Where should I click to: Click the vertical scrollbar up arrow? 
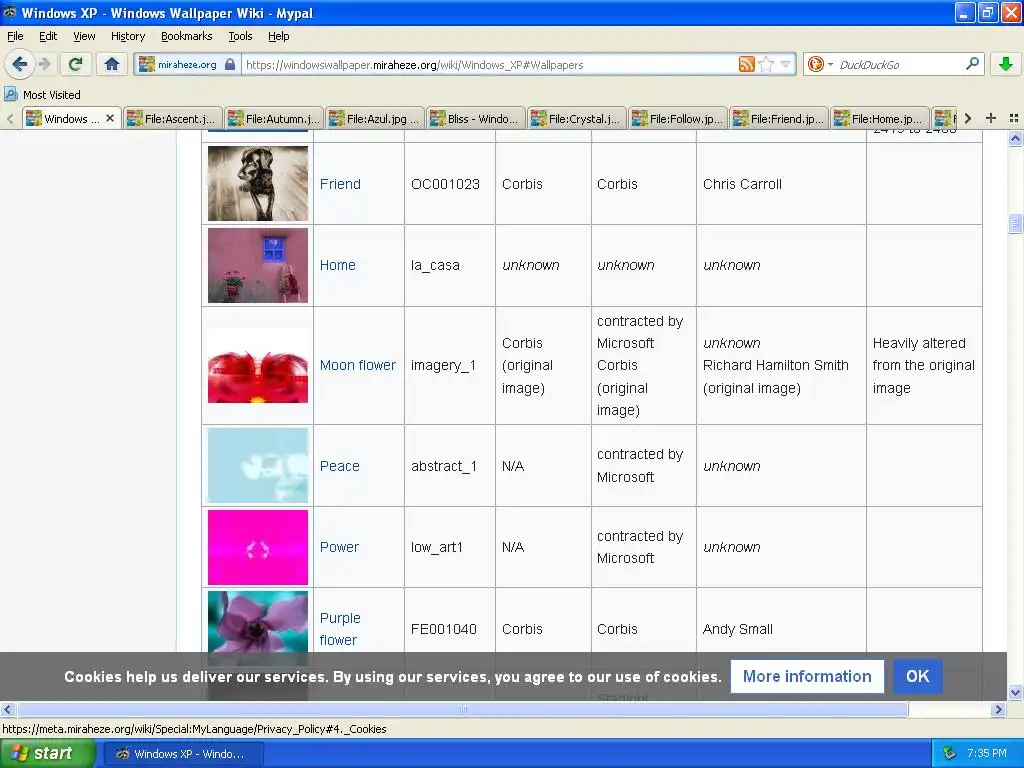point(1015,138)
